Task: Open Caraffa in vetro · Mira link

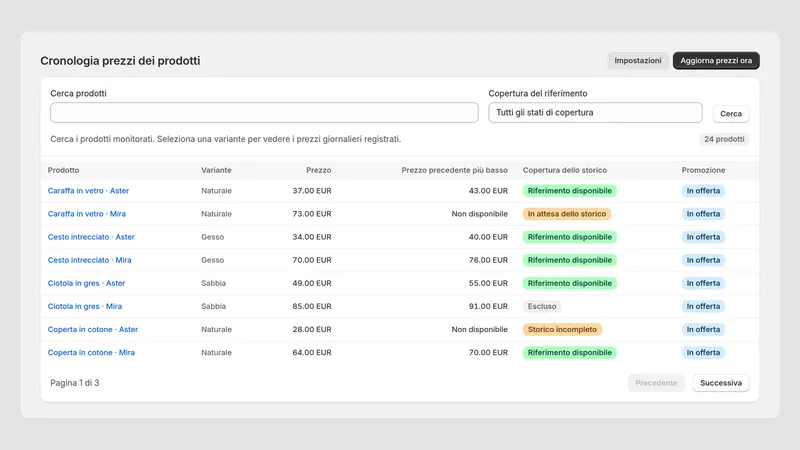Action: point(87,214)
